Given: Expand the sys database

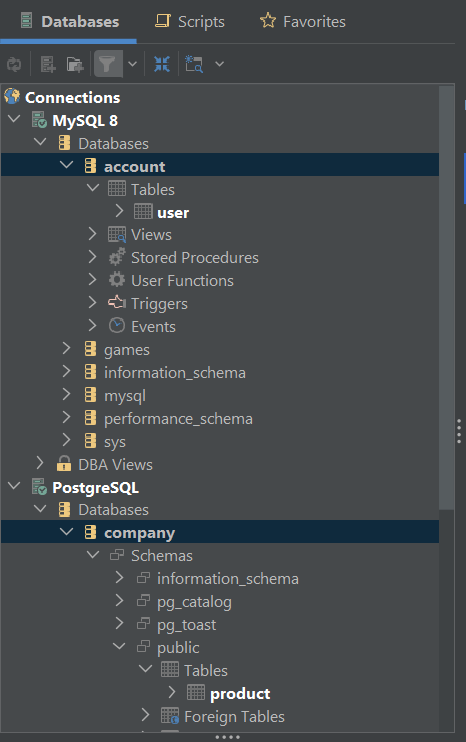Looking at the screenshot, I should (67, 441).
